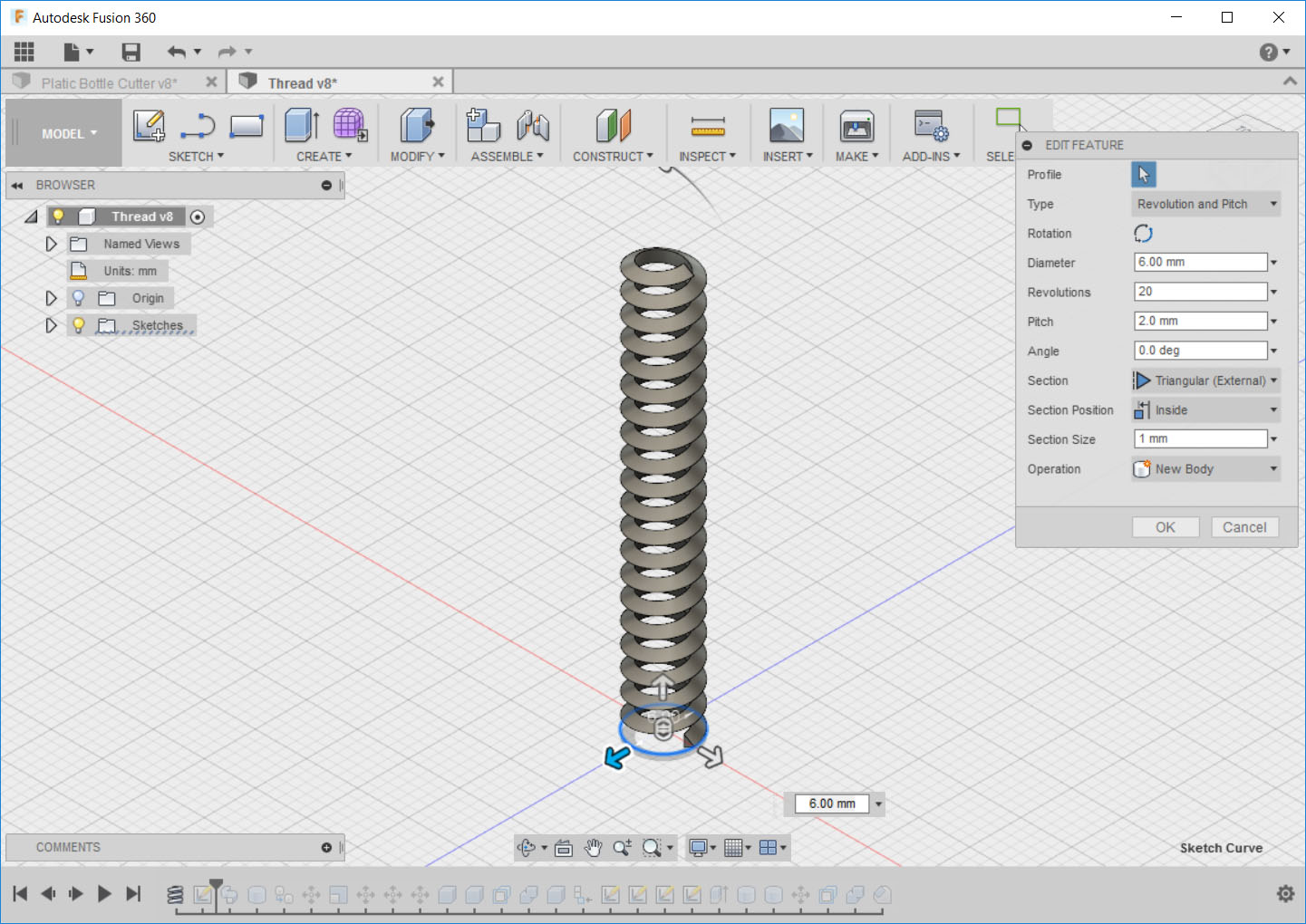
Task: Click the Look At icon in navigation bar
Action: 564,848
